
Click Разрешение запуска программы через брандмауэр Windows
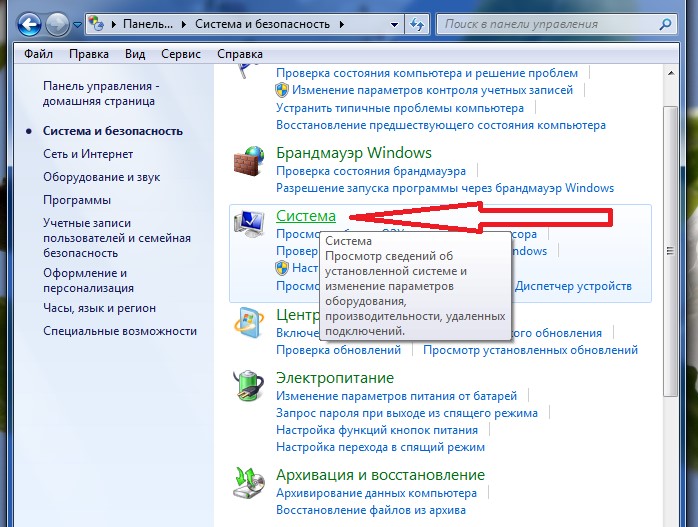[445, 188]
